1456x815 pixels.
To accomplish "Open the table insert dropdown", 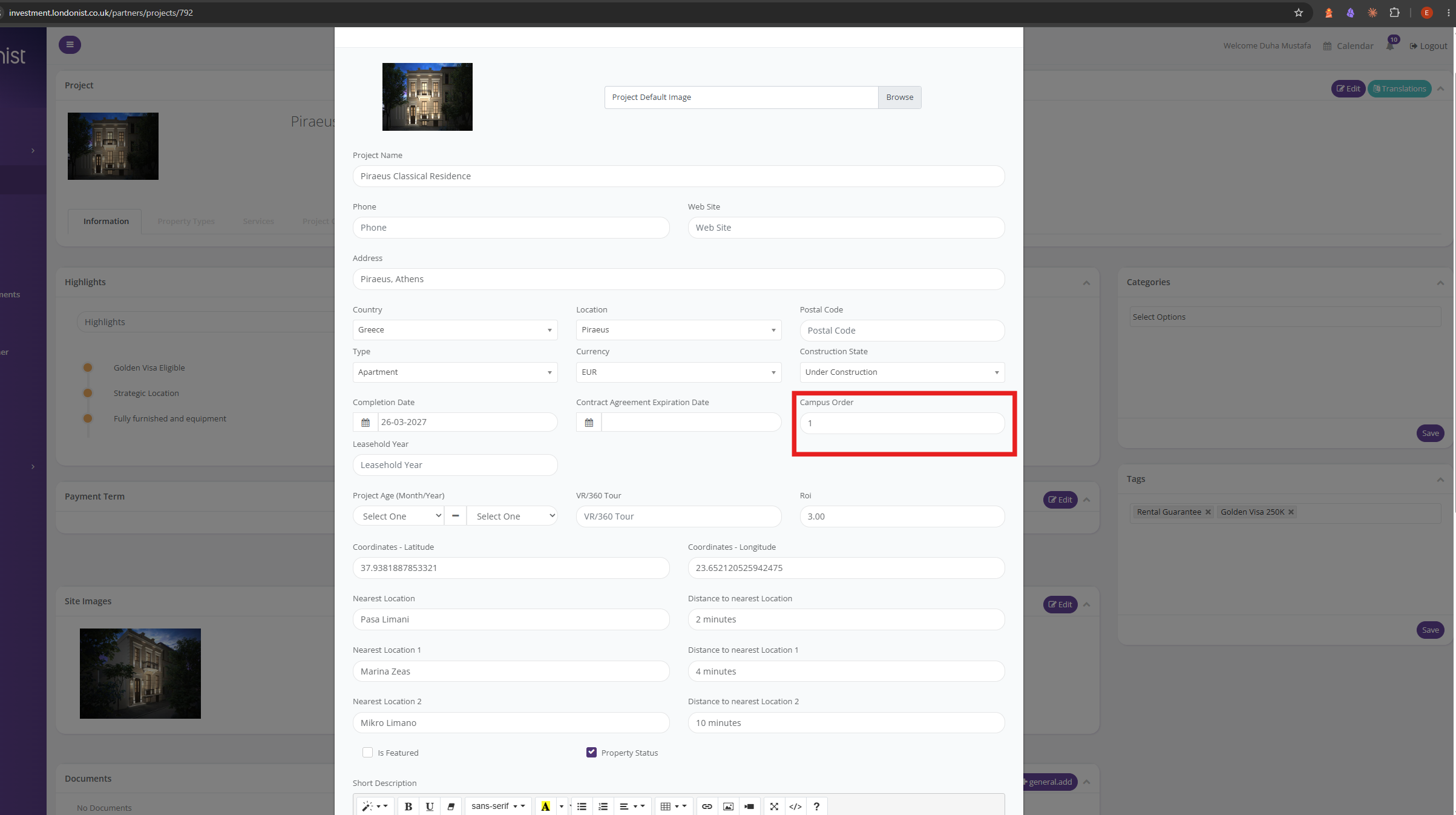I will click(673, 806).
